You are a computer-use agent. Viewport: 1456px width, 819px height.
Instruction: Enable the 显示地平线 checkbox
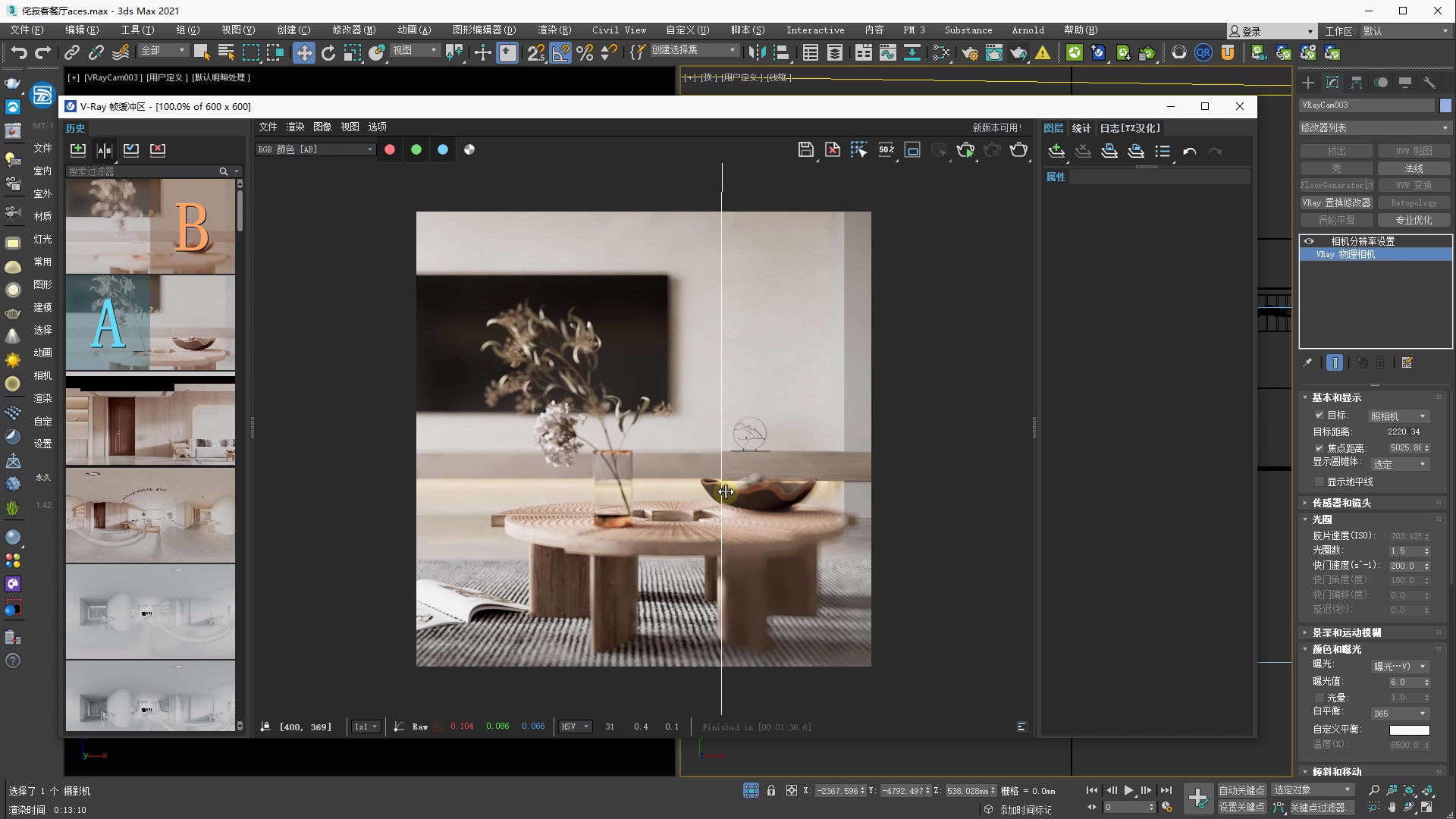(x=1319, y=482)
